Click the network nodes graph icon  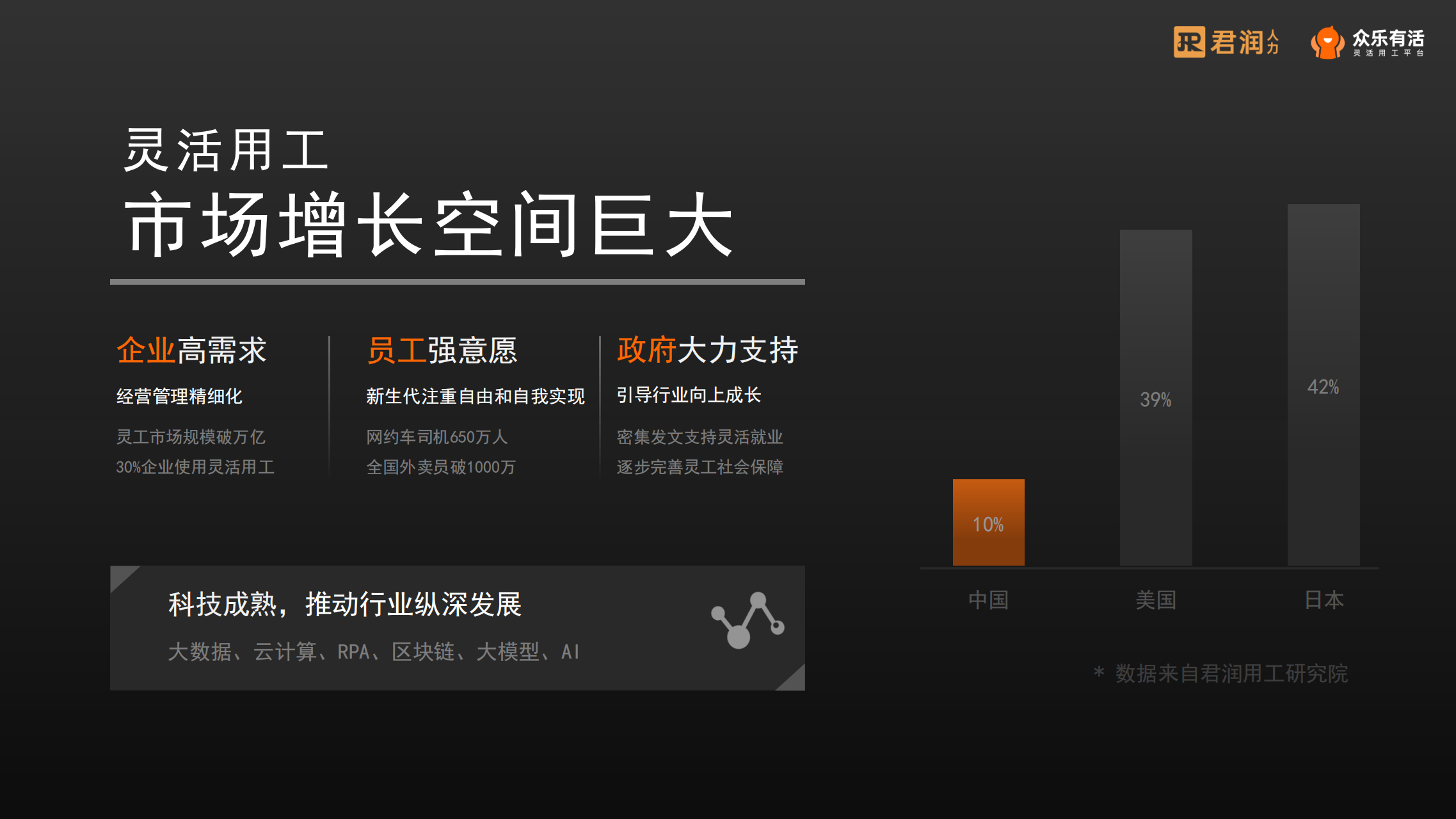[748, 619]
